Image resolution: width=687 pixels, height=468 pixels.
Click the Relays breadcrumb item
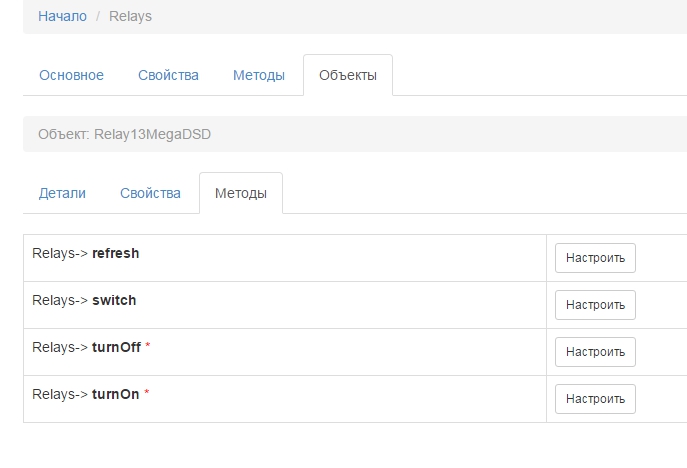click(130, 16)
